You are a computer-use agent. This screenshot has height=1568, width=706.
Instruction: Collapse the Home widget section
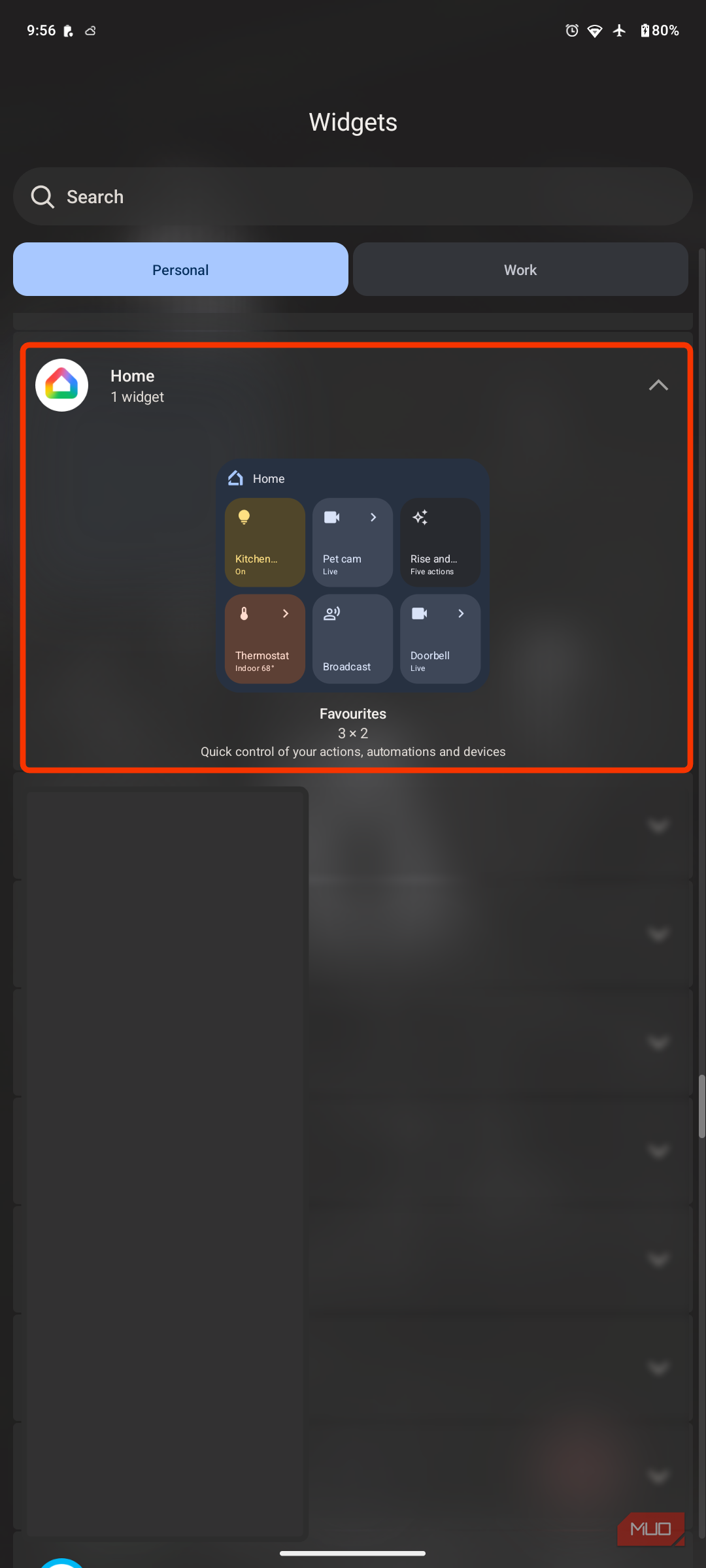click(658, 385)
